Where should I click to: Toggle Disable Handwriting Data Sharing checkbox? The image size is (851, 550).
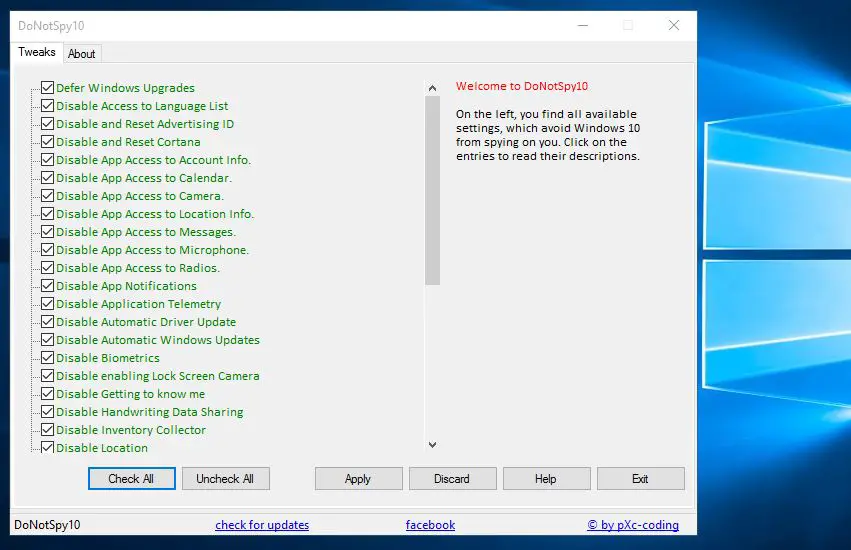click(x=47, y=411)
